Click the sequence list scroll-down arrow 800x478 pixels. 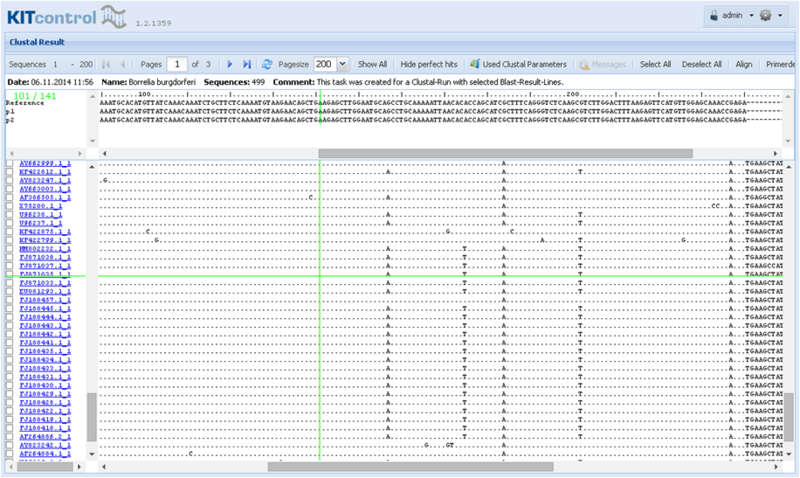[x=92, y=454]
